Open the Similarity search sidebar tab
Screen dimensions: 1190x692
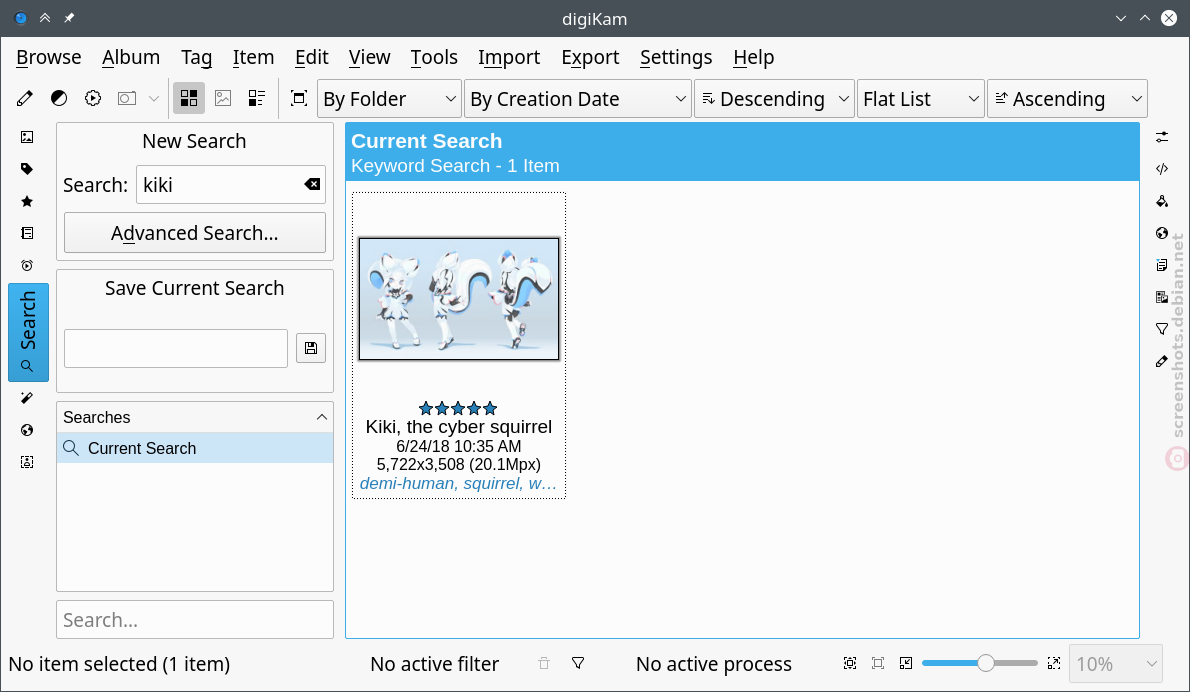(27, 398)
